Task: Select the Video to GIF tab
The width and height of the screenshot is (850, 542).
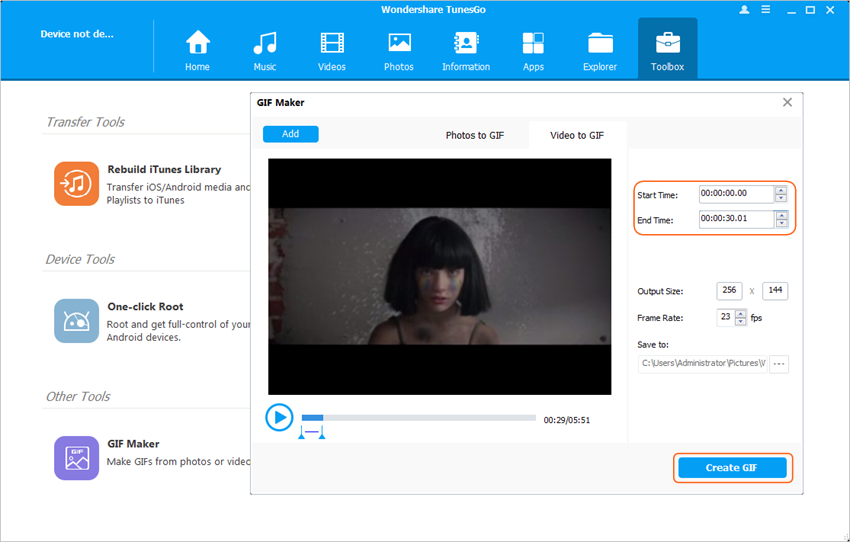Action: 577,135
